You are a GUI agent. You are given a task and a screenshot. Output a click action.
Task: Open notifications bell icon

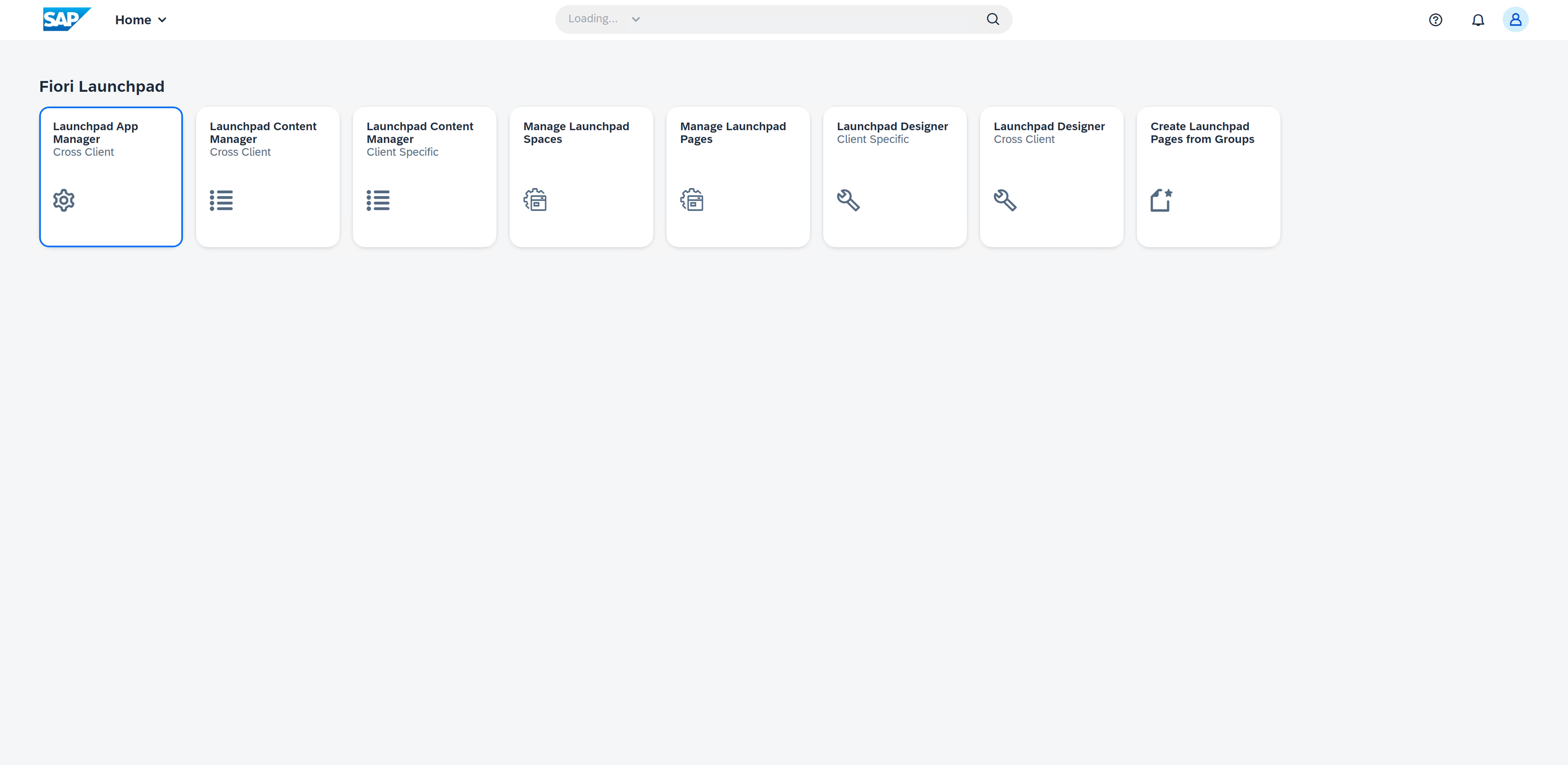pos(1477,20)
